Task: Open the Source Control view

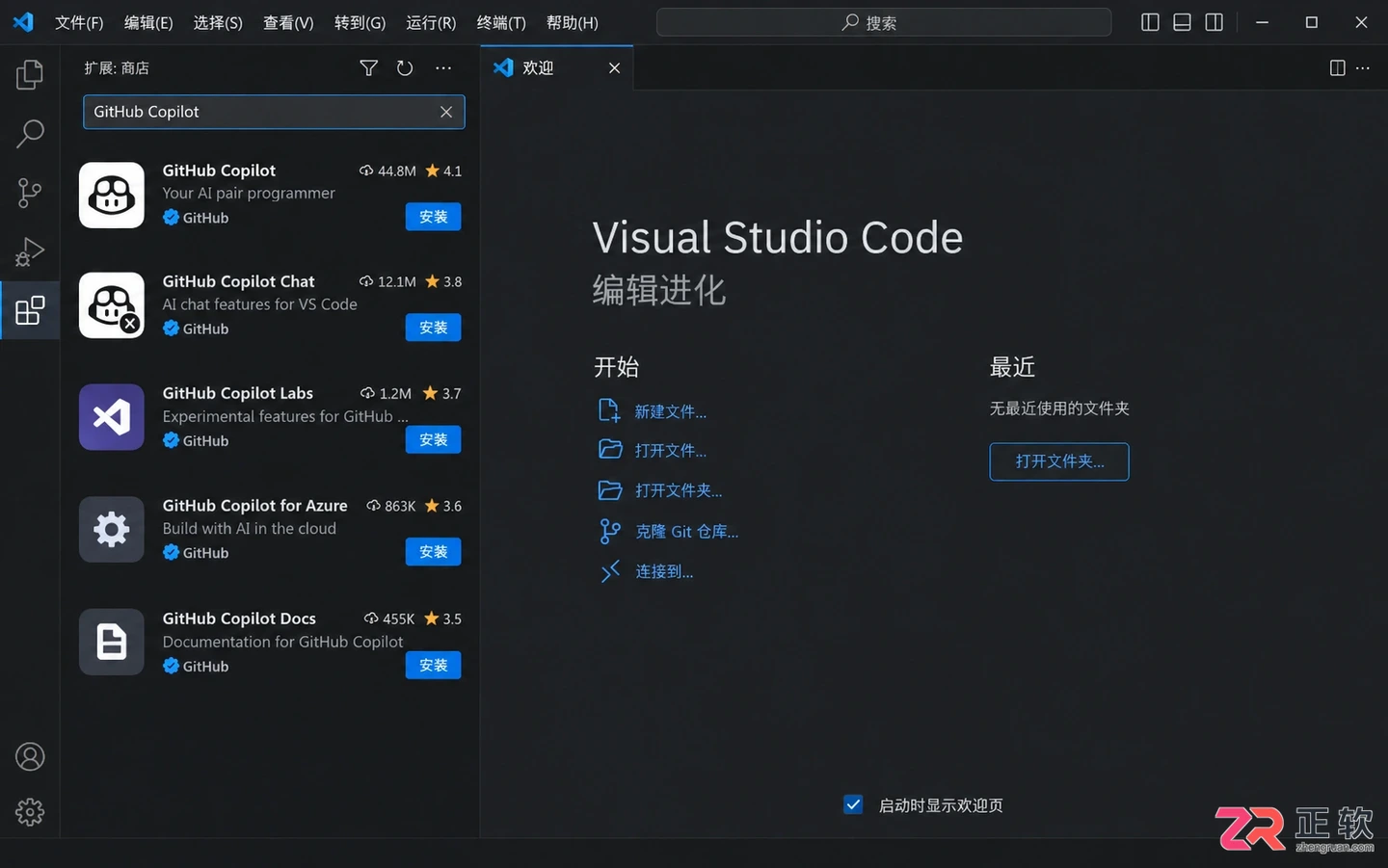Action: point(30,193)
